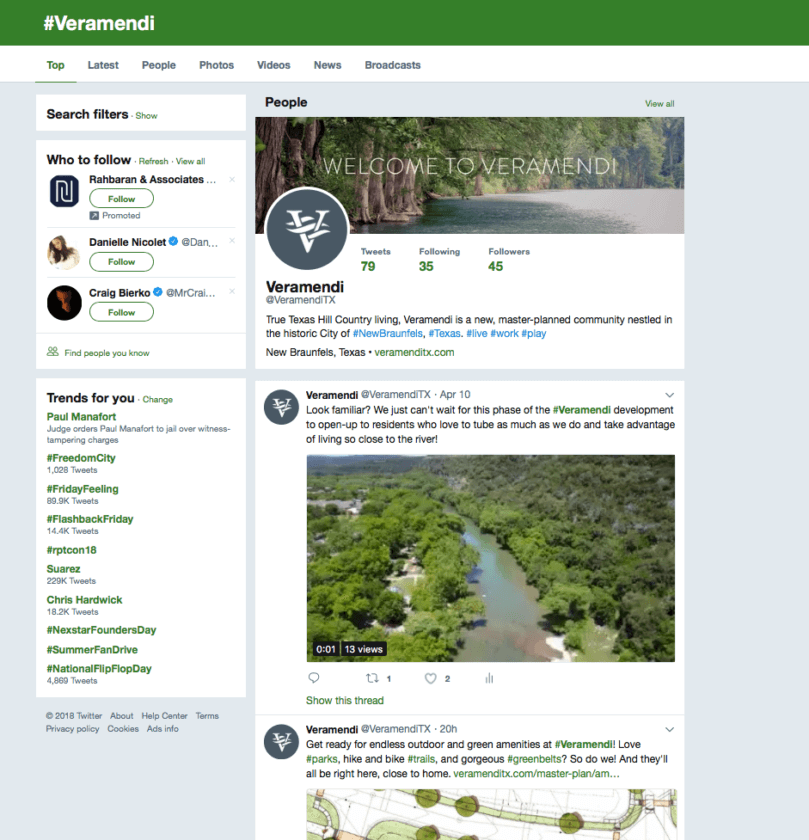Screen dimensions: 809x840
Task: Open the #NationalFlipFlopDay trend
Action: click(99, 669)
